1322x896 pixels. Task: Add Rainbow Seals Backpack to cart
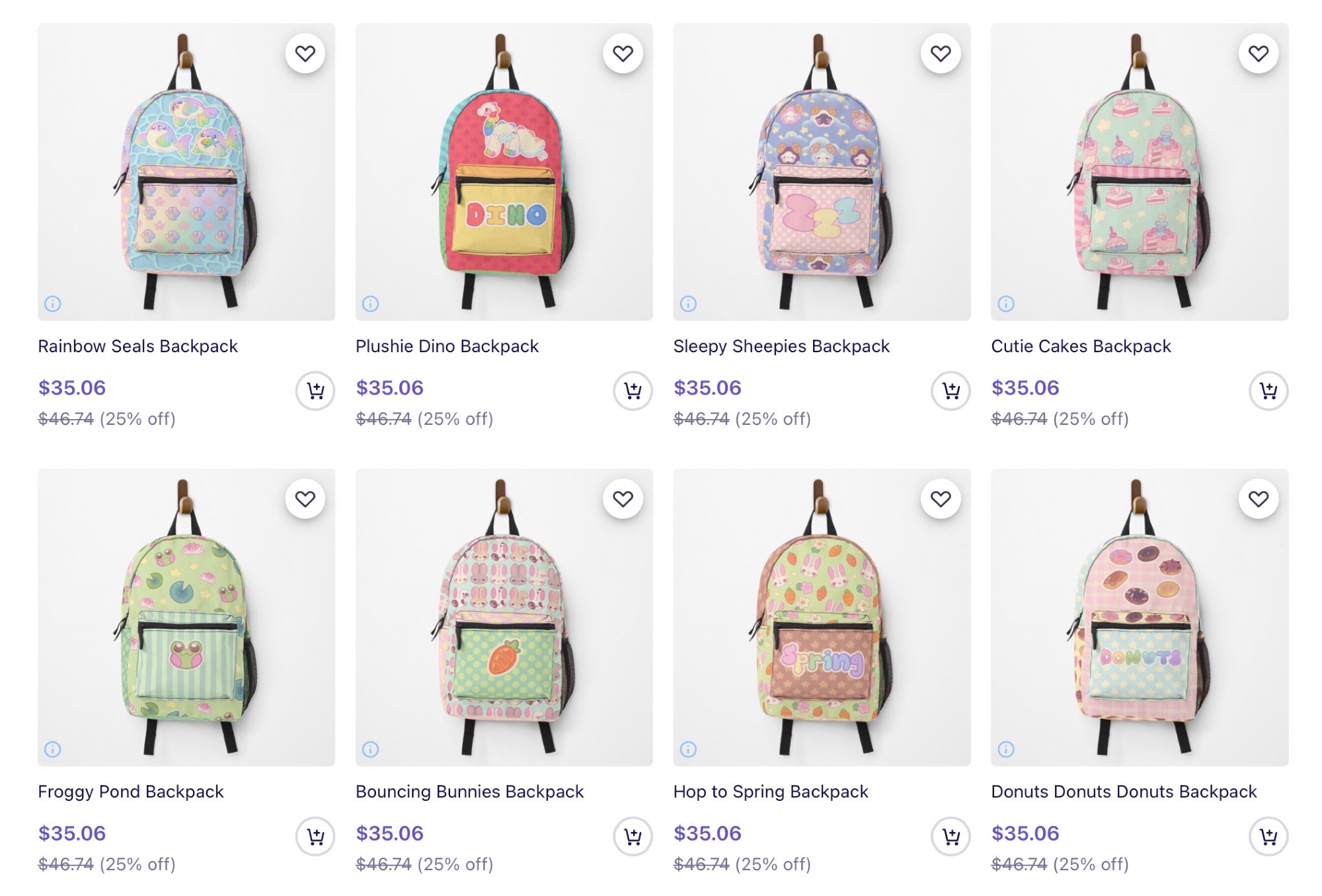315,391
